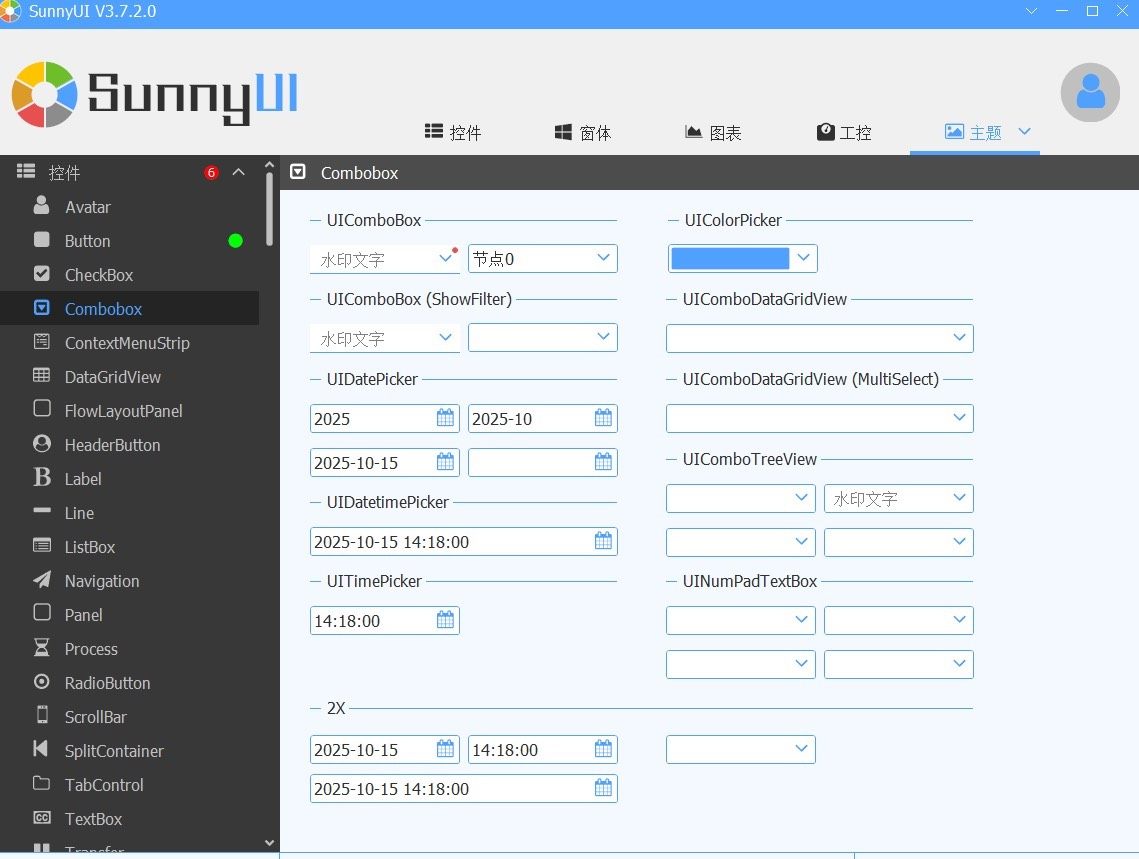This screenshot has width=1139, height=859.
Task: Open the 节点0 combo box dropdown
Action: (603, 258)
